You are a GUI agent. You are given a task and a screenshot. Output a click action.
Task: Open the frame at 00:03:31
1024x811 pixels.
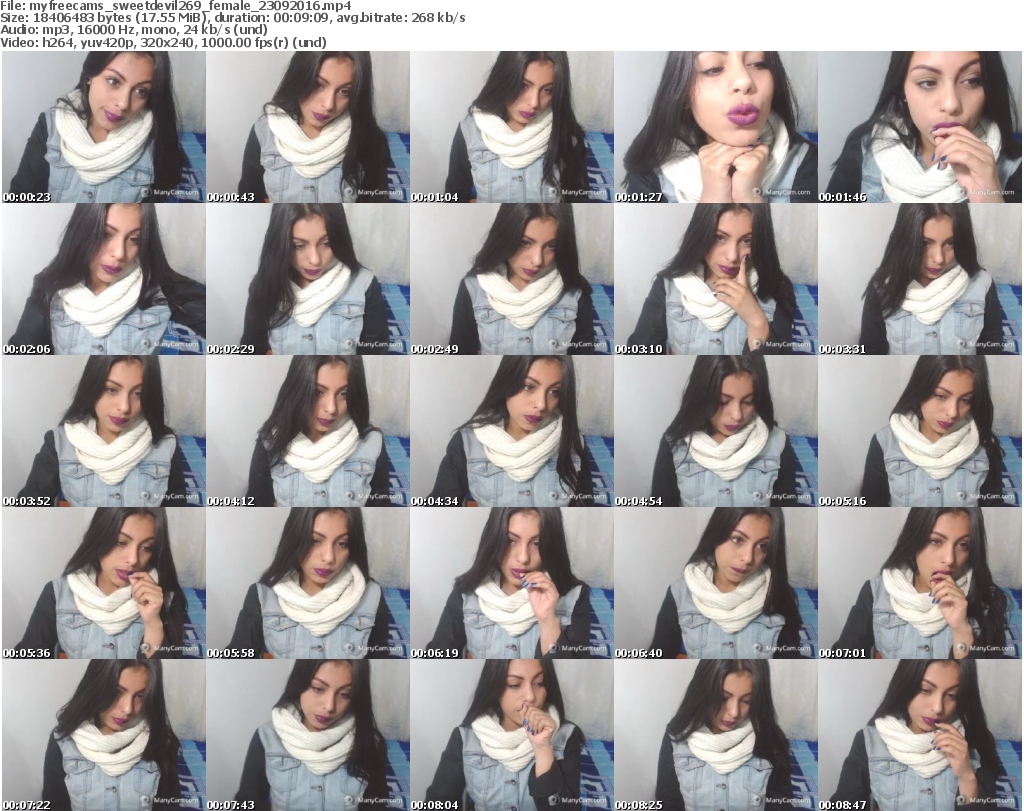coord(920,279)
